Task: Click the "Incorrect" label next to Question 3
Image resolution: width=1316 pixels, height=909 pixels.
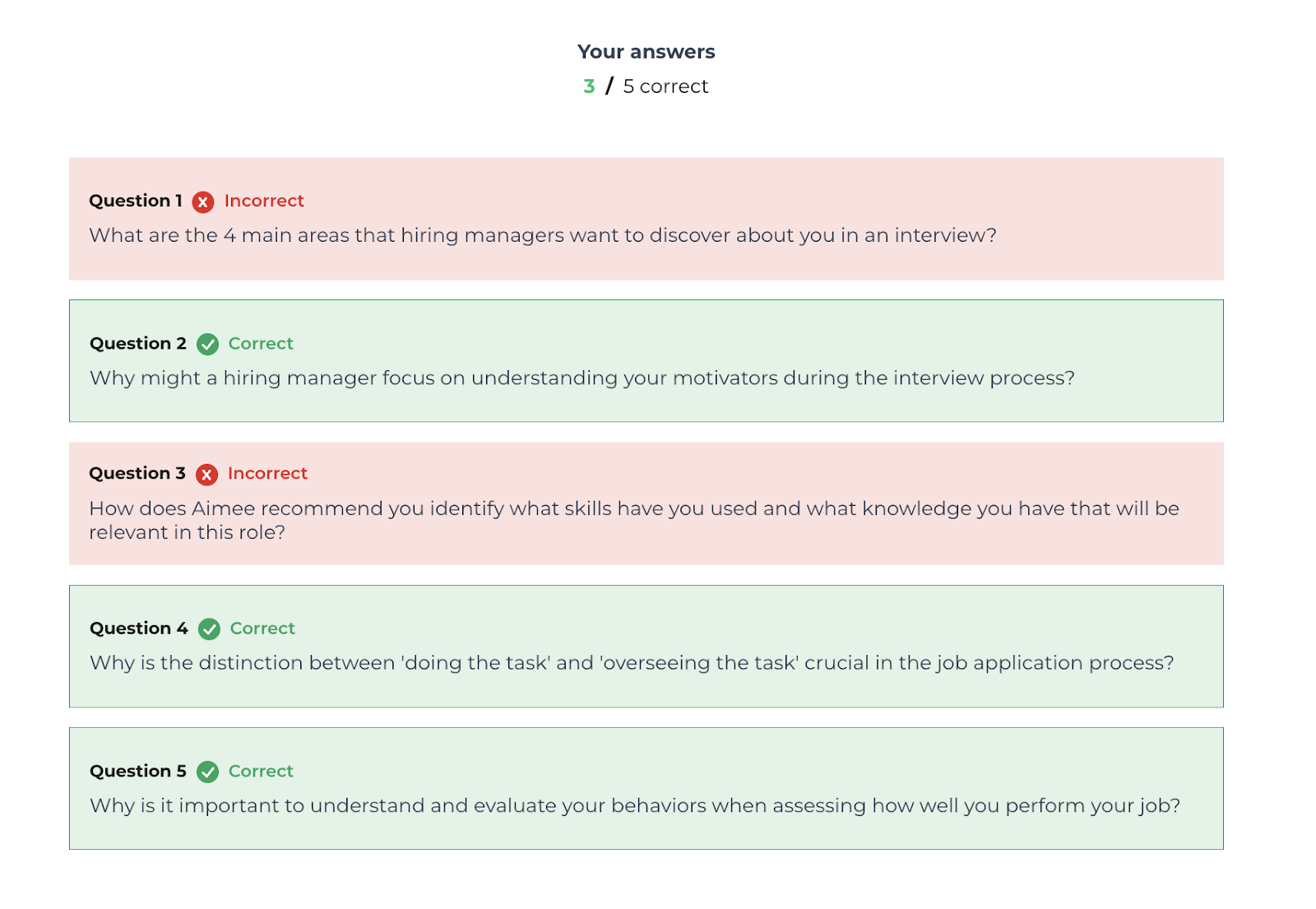Action: (x=267, y=474)
